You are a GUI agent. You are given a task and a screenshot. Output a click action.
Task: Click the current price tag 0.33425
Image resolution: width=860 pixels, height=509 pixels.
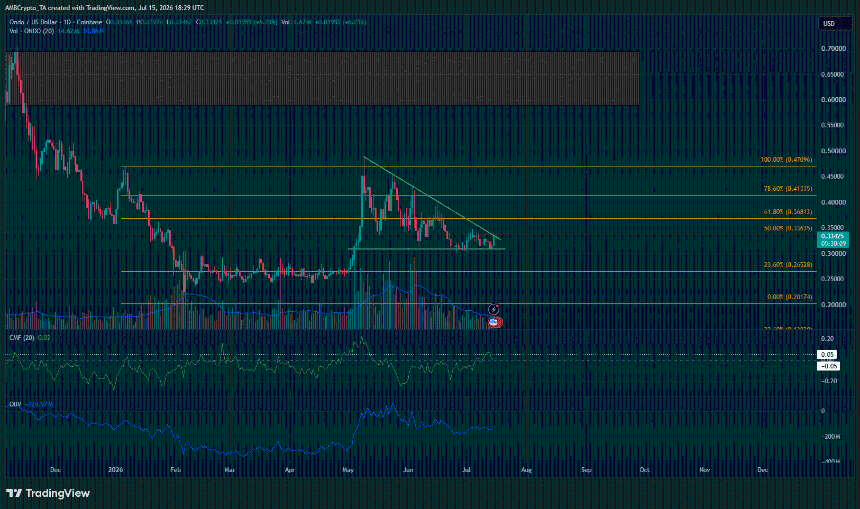(x=833, y=240)
